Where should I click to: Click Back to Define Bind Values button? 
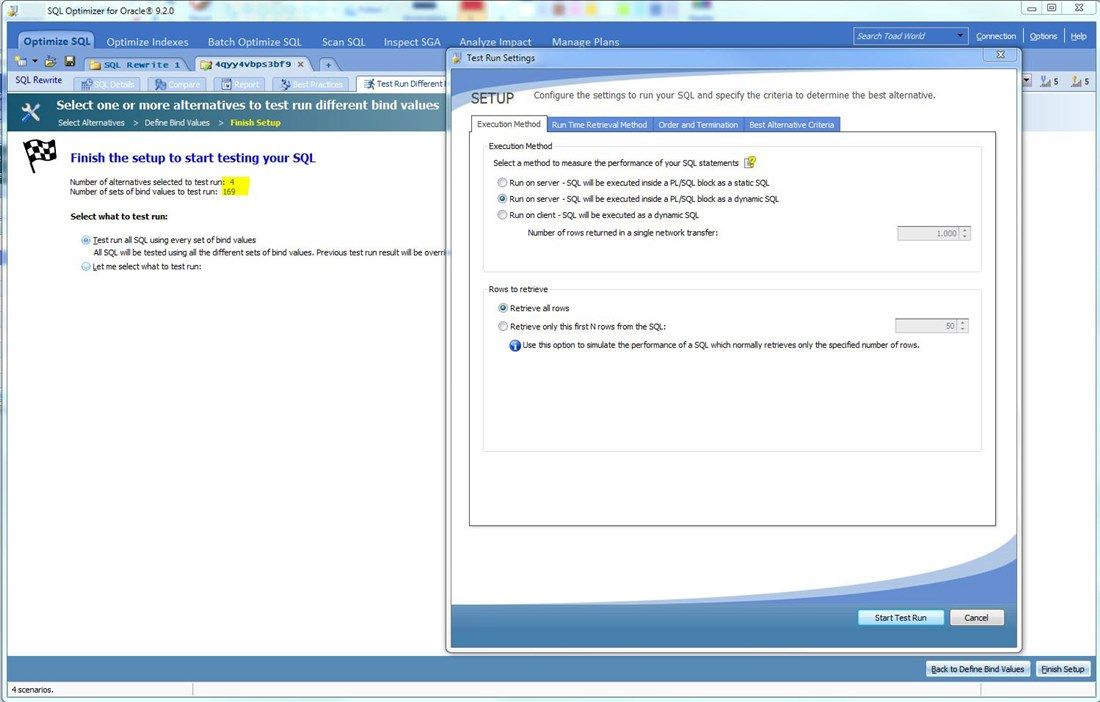977,669
